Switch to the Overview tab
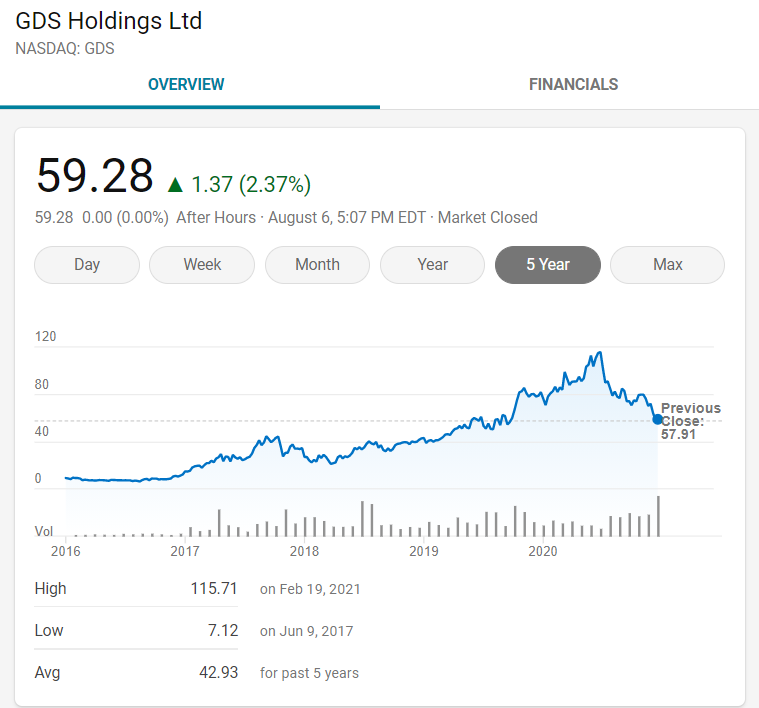759x708 pixels. click(x=186, y=84)
